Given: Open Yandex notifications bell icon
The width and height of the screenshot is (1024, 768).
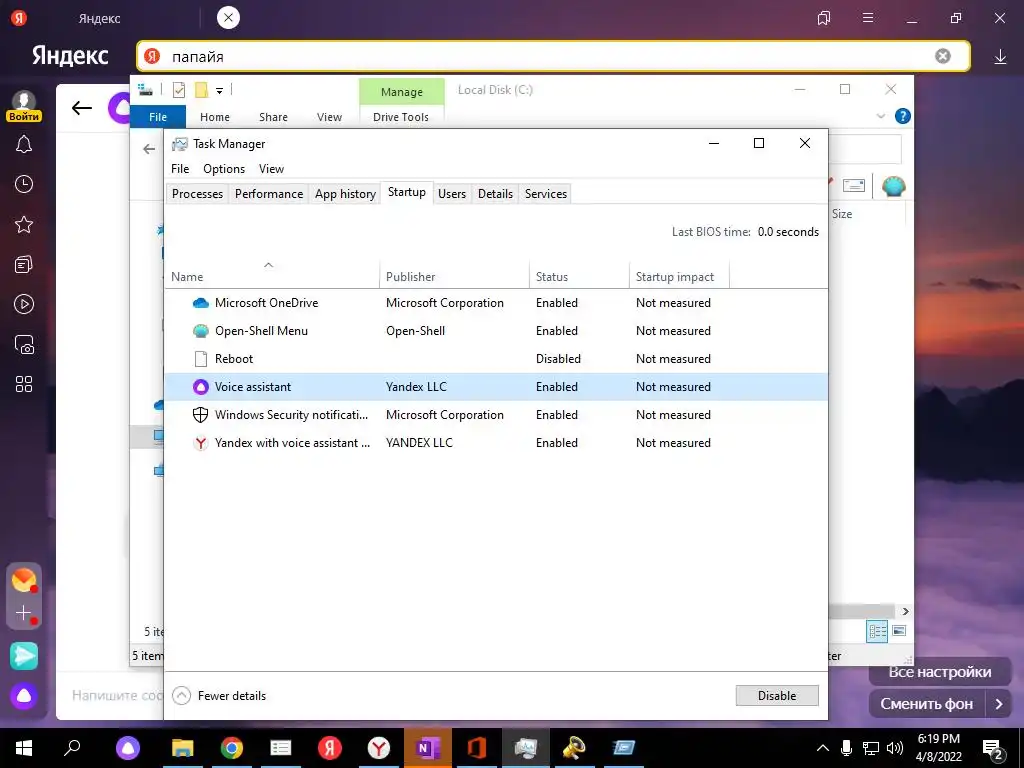Looking at the screenshot, I should pyautogui.click(x=24, y=144).
